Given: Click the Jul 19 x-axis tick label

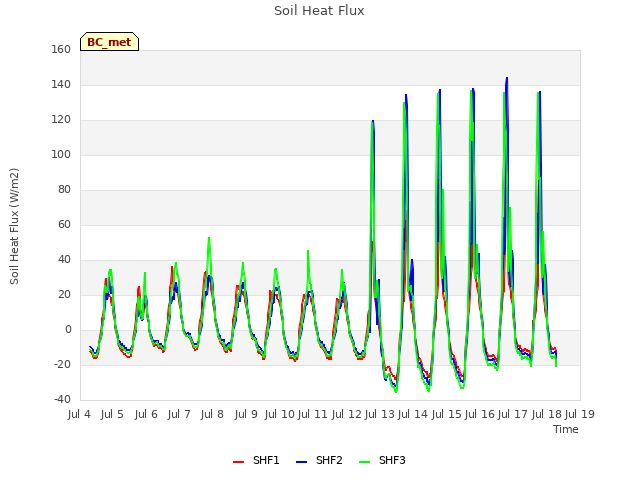Looking at the screenshot, I should pos(580,414).
